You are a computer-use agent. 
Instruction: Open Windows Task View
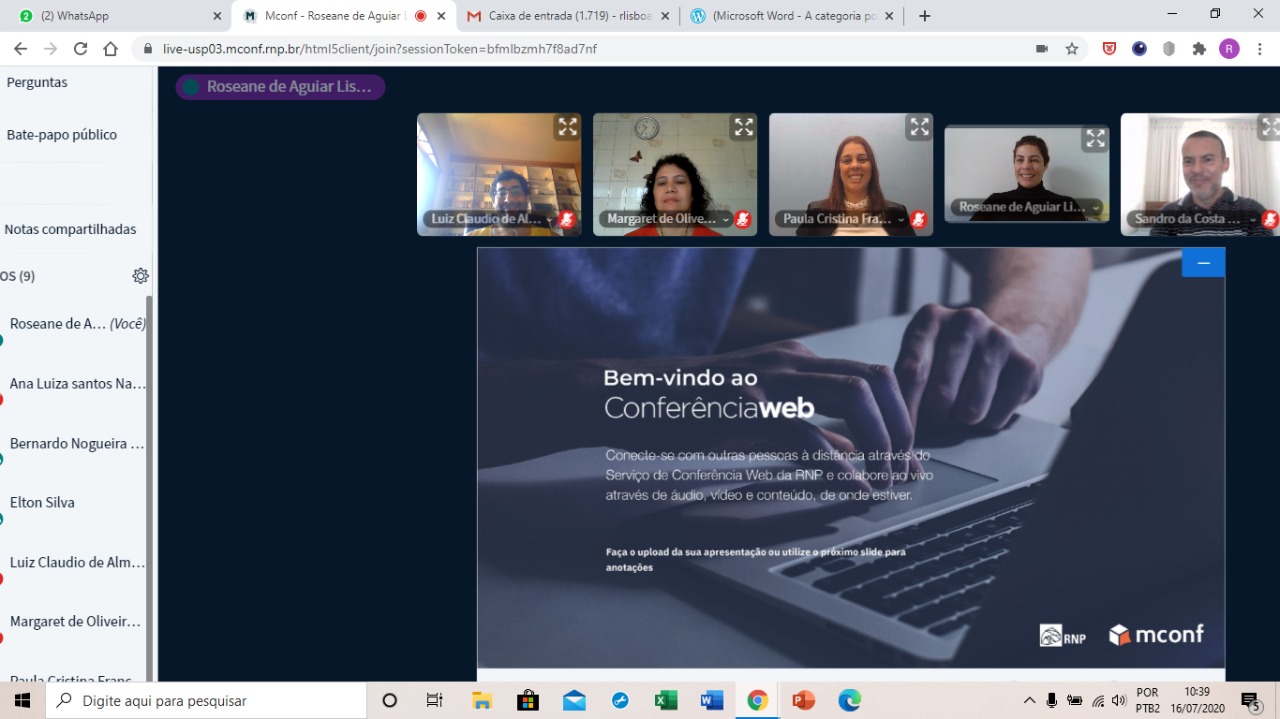pyautogui.click(x=435, y=700)
